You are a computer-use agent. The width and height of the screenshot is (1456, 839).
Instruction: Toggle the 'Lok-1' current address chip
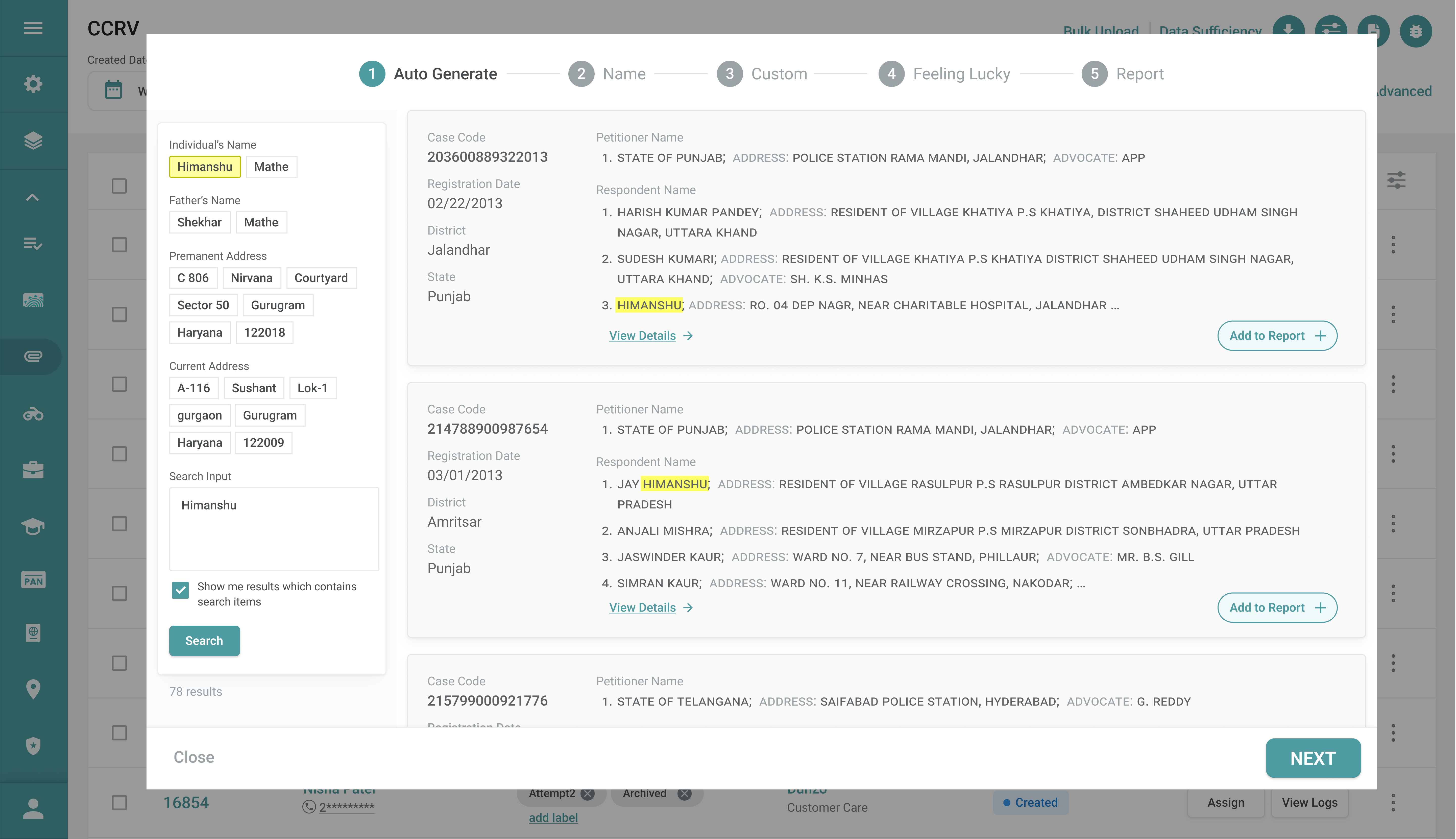(x=313, y=388)
